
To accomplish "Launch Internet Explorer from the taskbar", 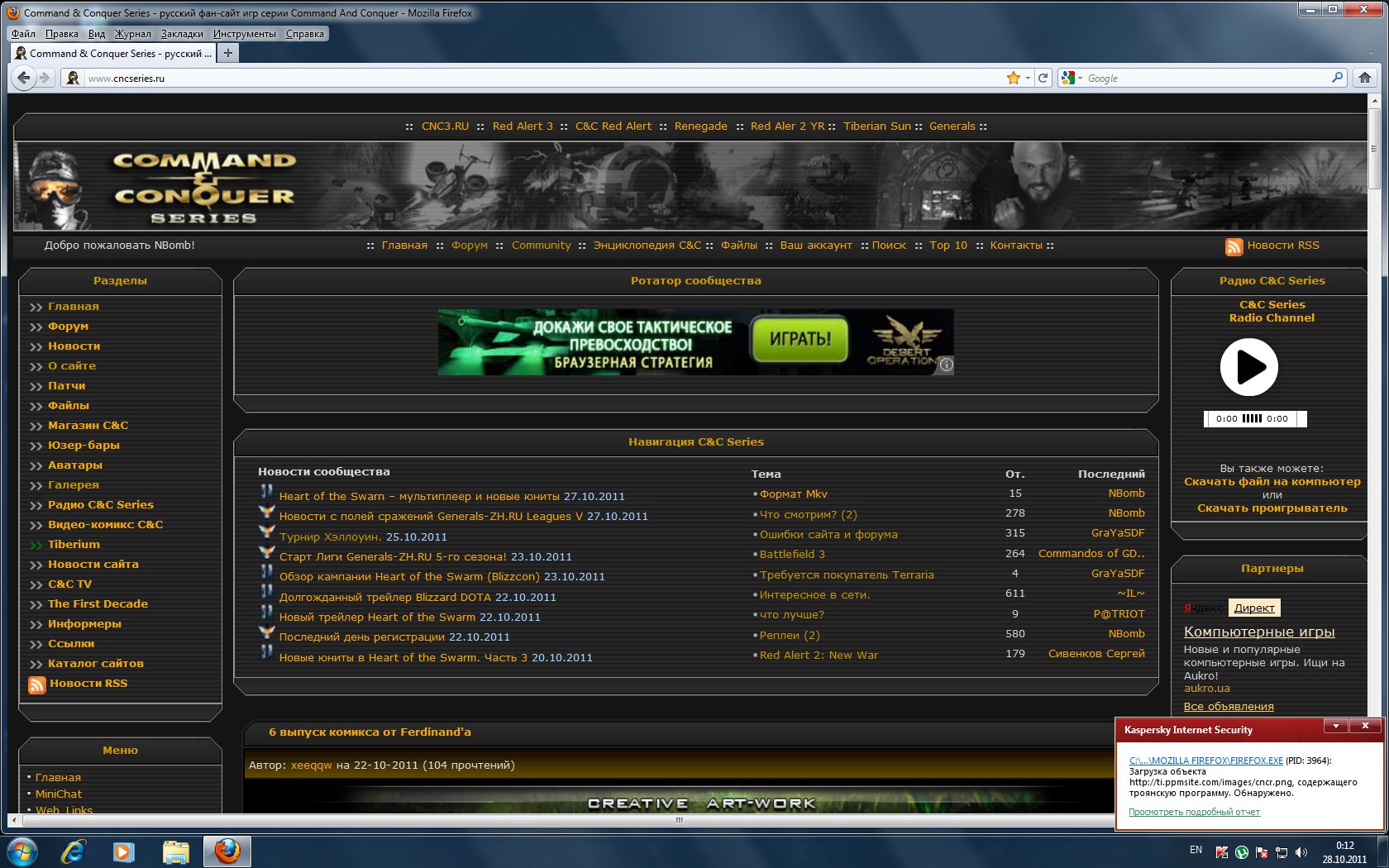I will (74, 851).
